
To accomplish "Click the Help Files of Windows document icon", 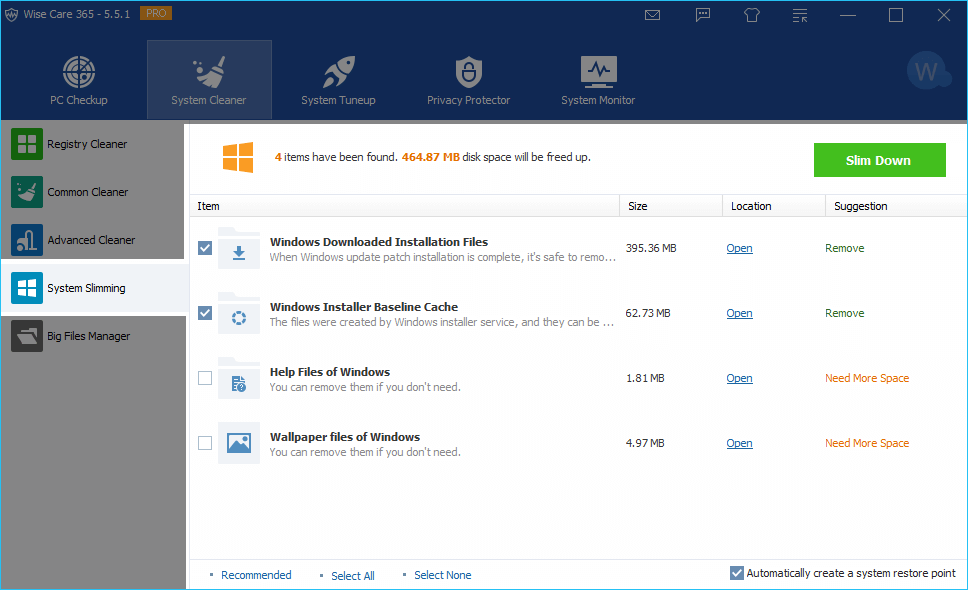I will [239, 378].
